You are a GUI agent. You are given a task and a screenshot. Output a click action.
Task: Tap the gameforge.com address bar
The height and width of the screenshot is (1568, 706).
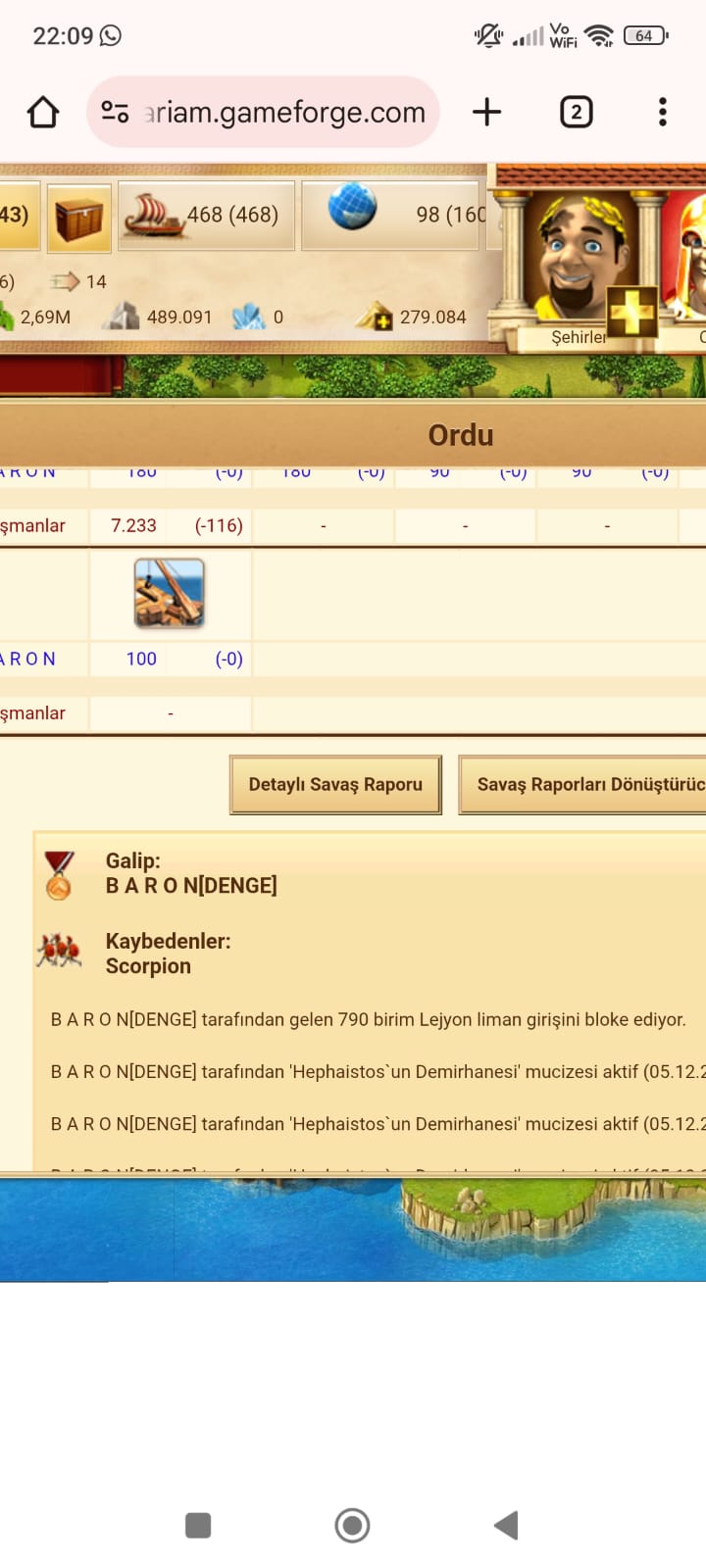pos(263,112)
